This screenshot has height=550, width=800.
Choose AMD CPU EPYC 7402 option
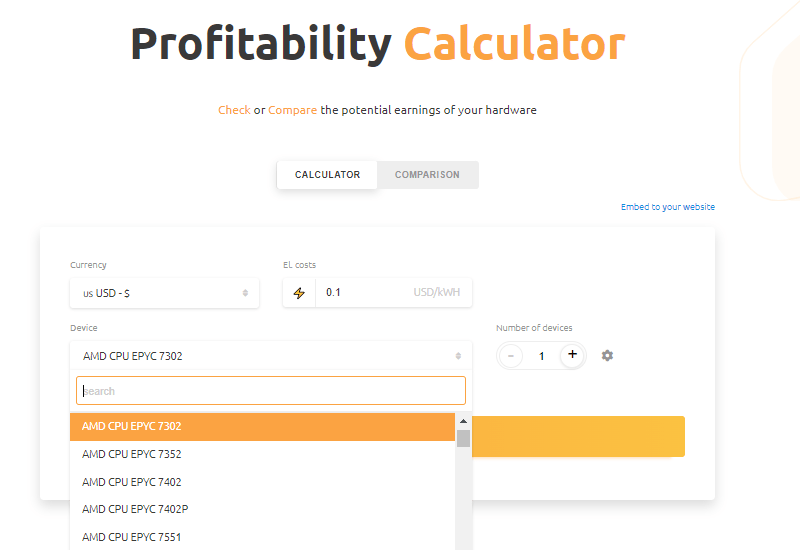262,482
